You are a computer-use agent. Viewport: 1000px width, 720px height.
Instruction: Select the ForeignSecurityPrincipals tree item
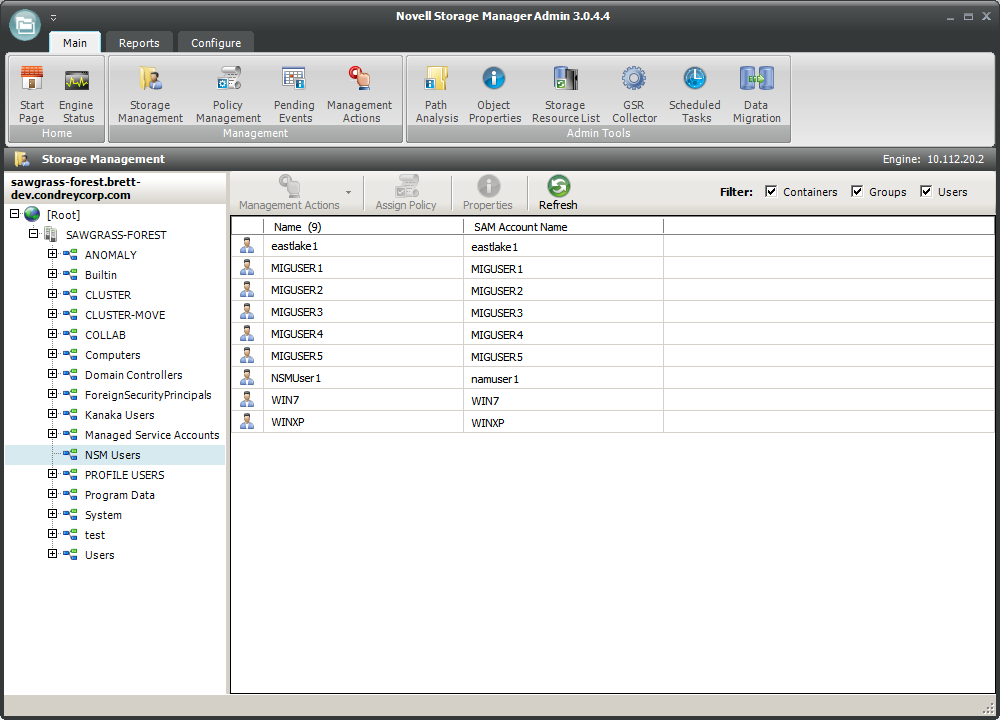(148, 395)
